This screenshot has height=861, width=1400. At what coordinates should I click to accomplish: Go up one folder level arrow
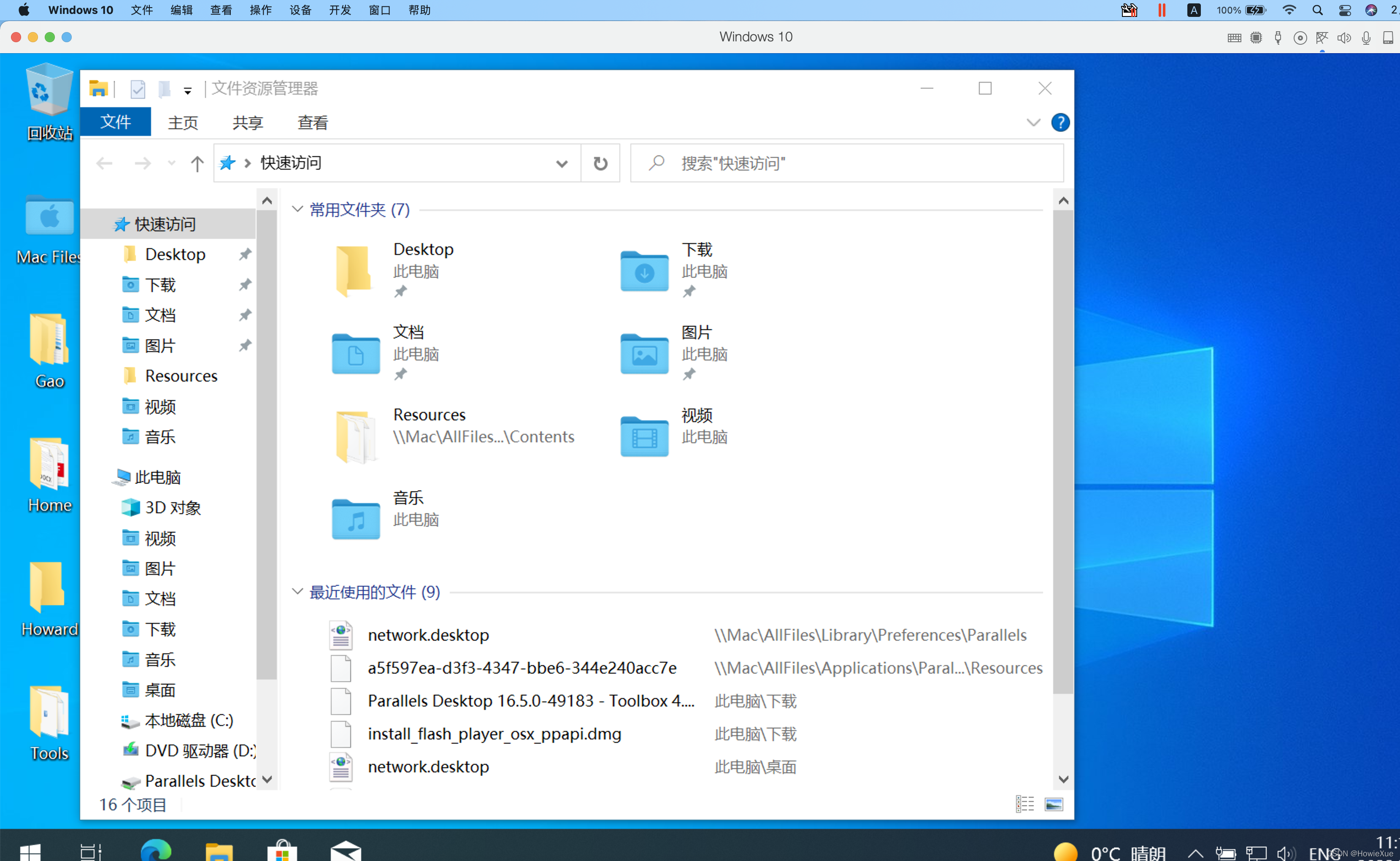pyautogui.click(x=197, y=164)
